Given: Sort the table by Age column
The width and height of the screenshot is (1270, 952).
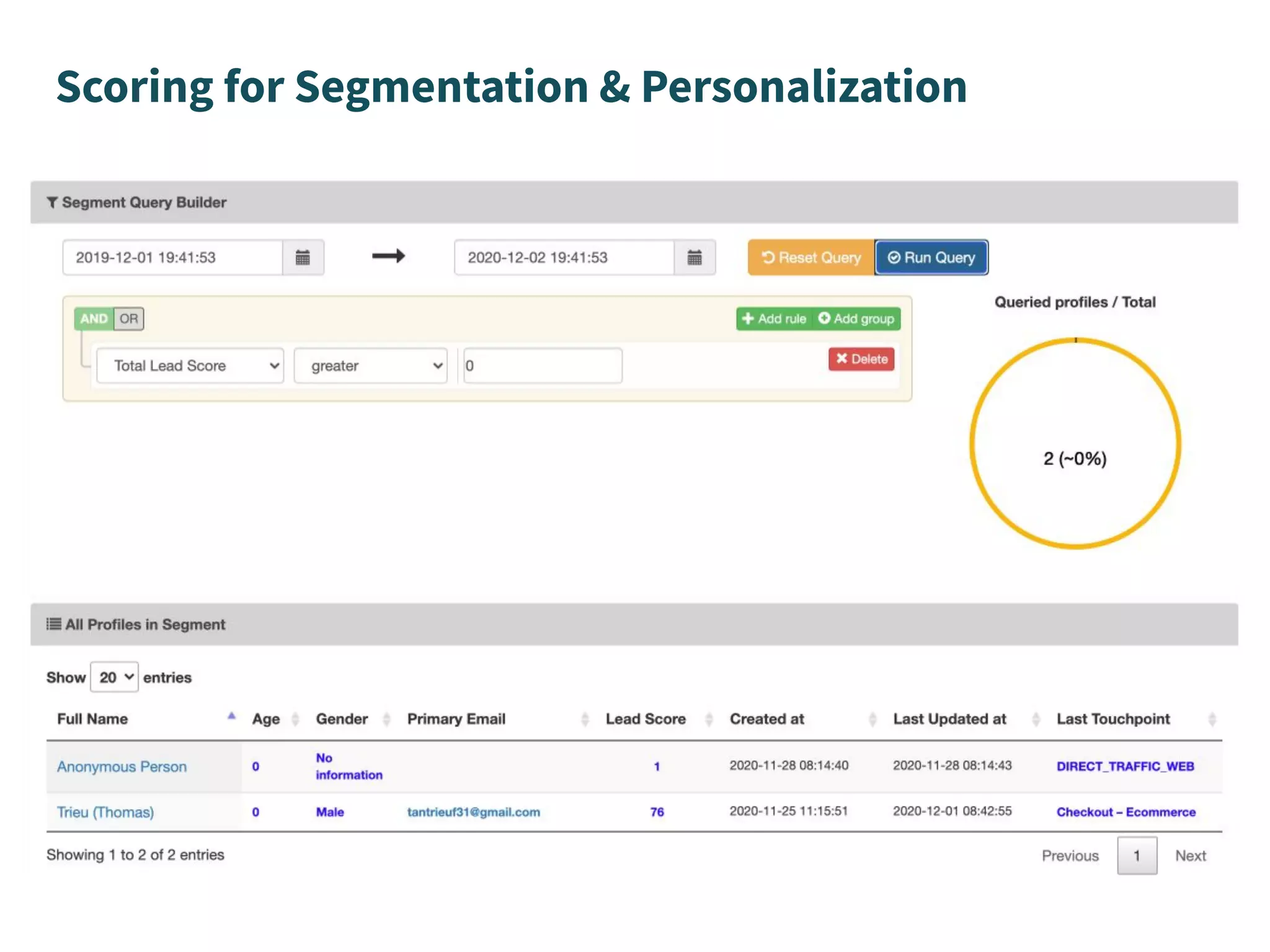Looking at the screenshot, I should (x=275, y=719).
